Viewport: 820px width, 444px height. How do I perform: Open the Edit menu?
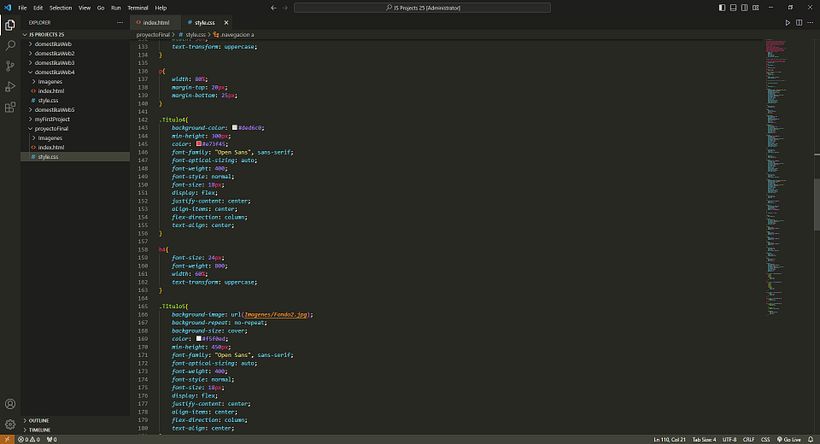[38, 8]
